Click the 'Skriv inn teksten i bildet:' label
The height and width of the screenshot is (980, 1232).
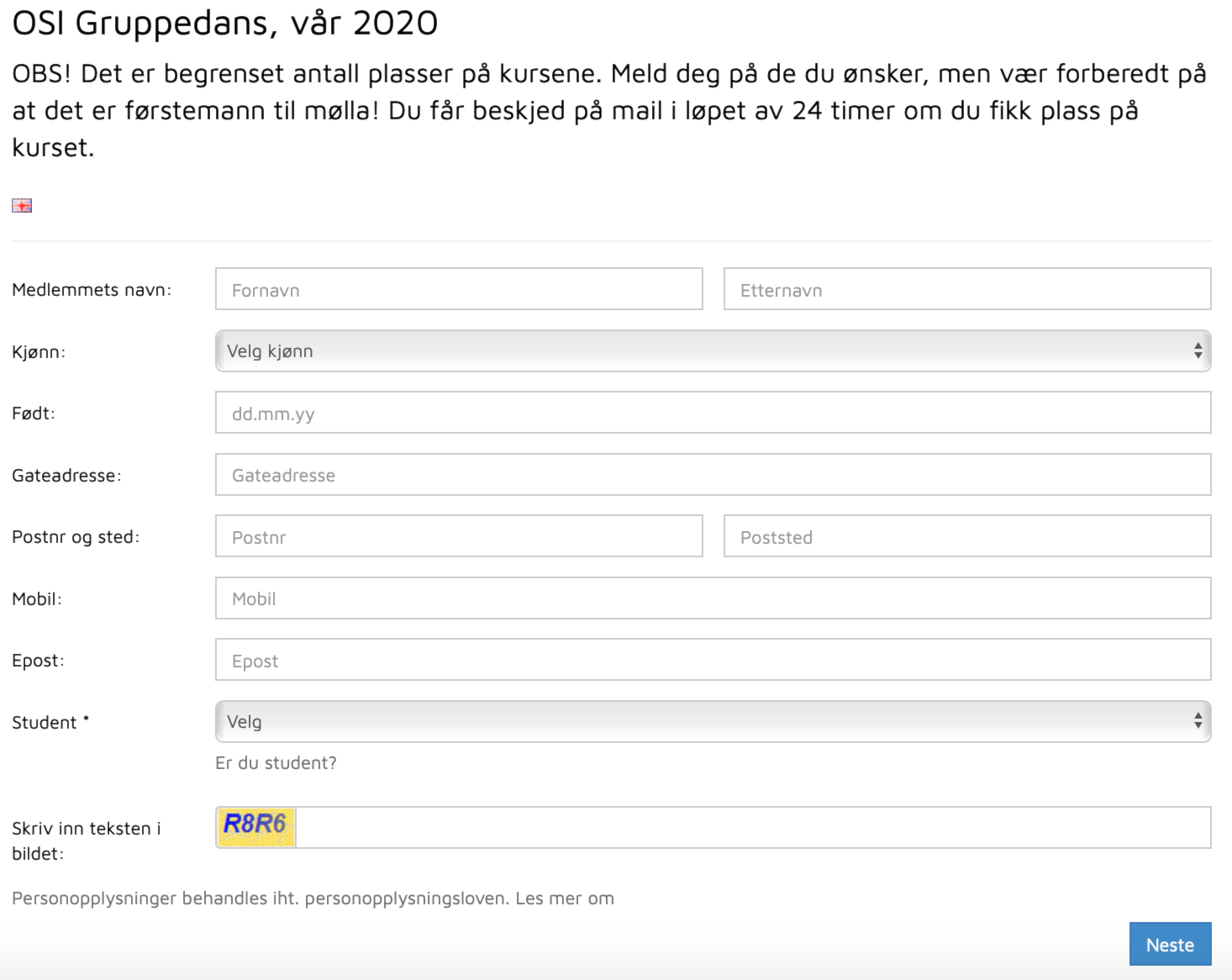pyautogui.click(x=87, y=840)
